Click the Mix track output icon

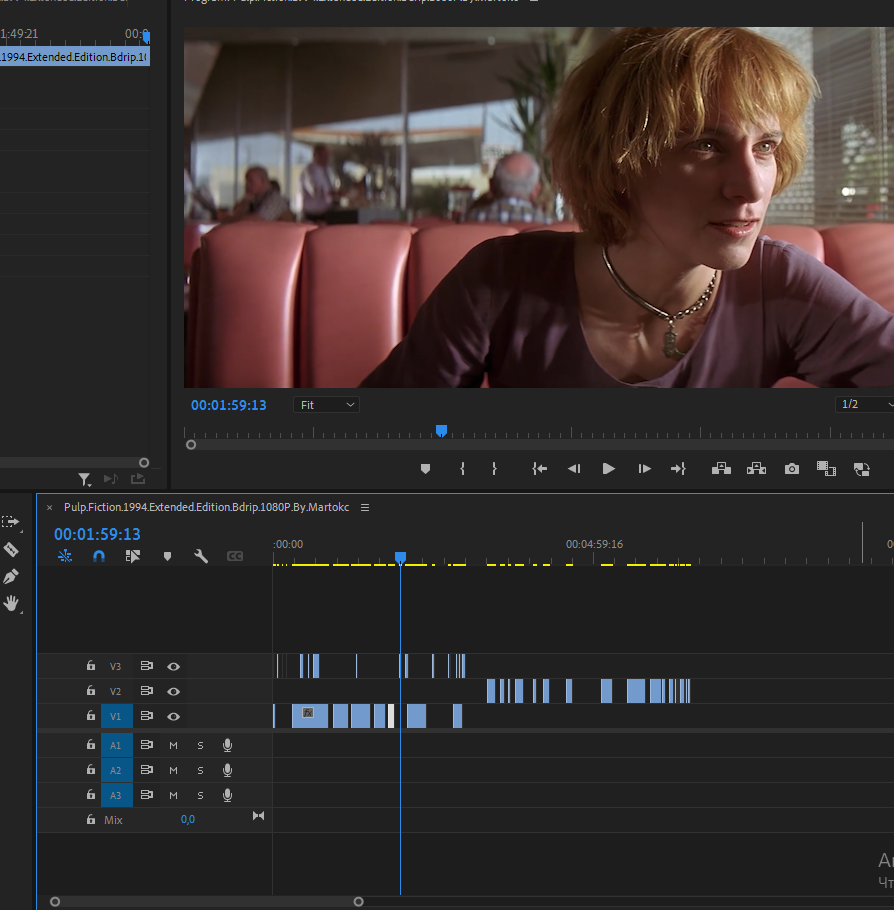[258, 816]
